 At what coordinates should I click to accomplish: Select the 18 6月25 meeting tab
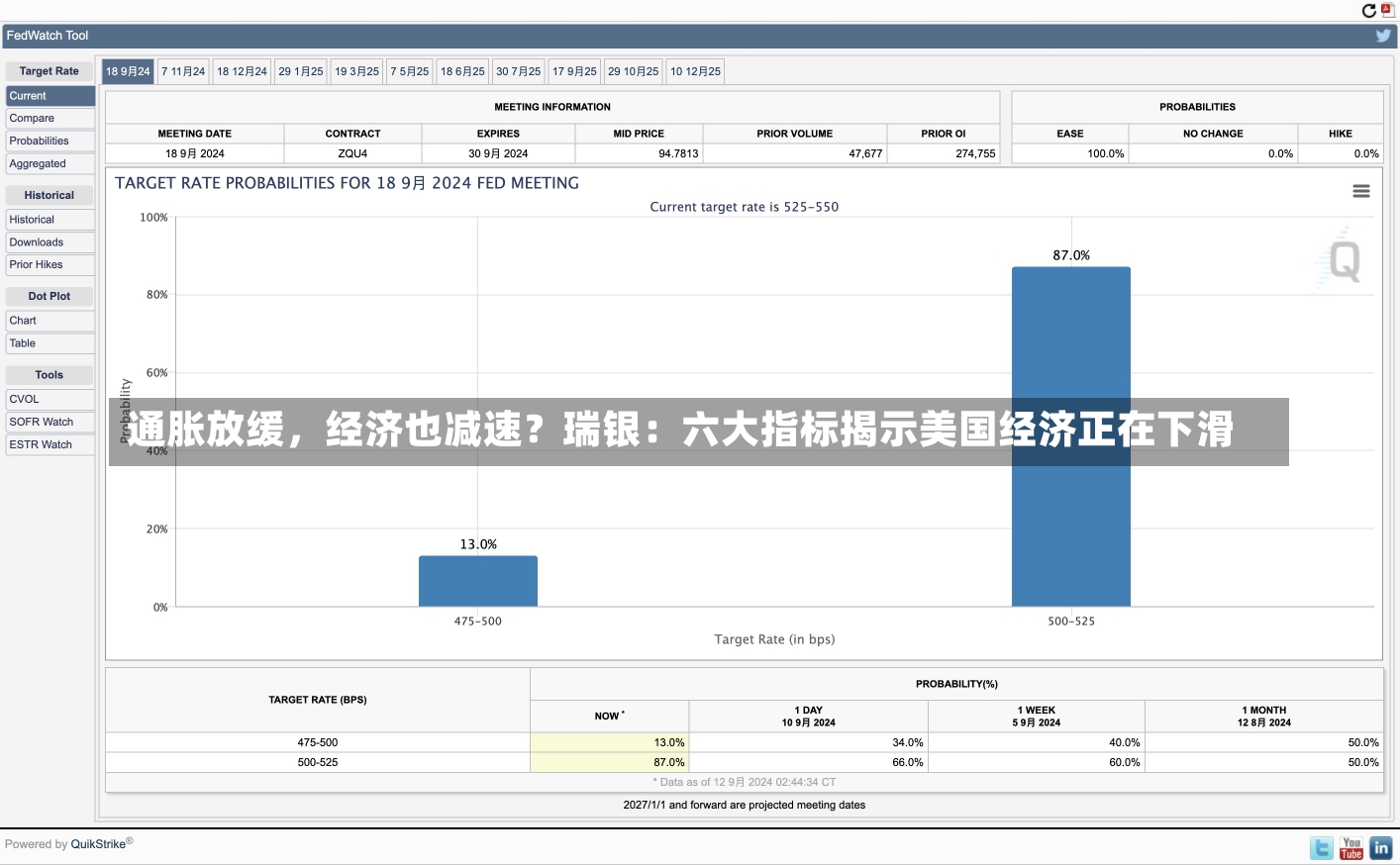(x=462, y=71)
